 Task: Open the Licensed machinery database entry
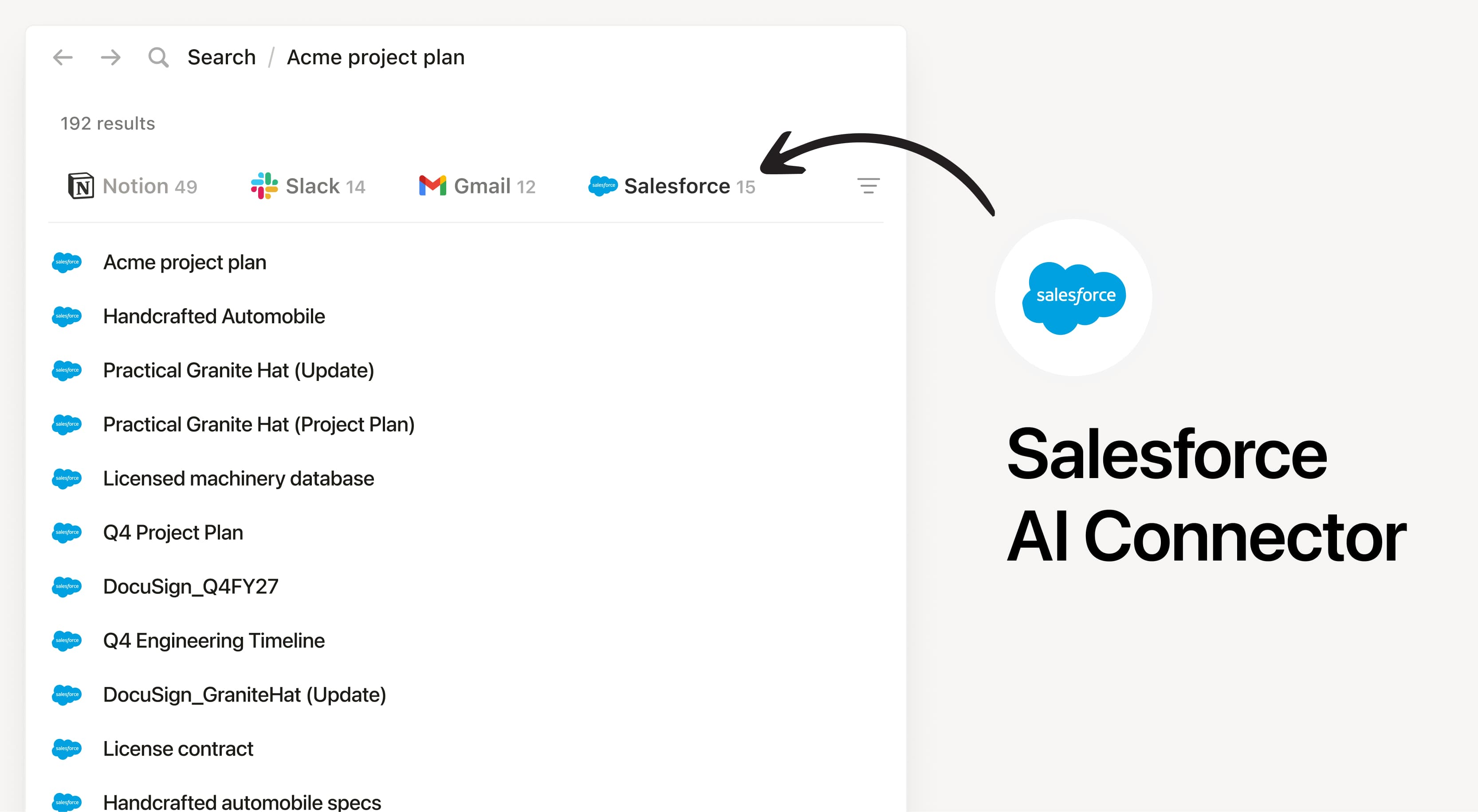239,479
